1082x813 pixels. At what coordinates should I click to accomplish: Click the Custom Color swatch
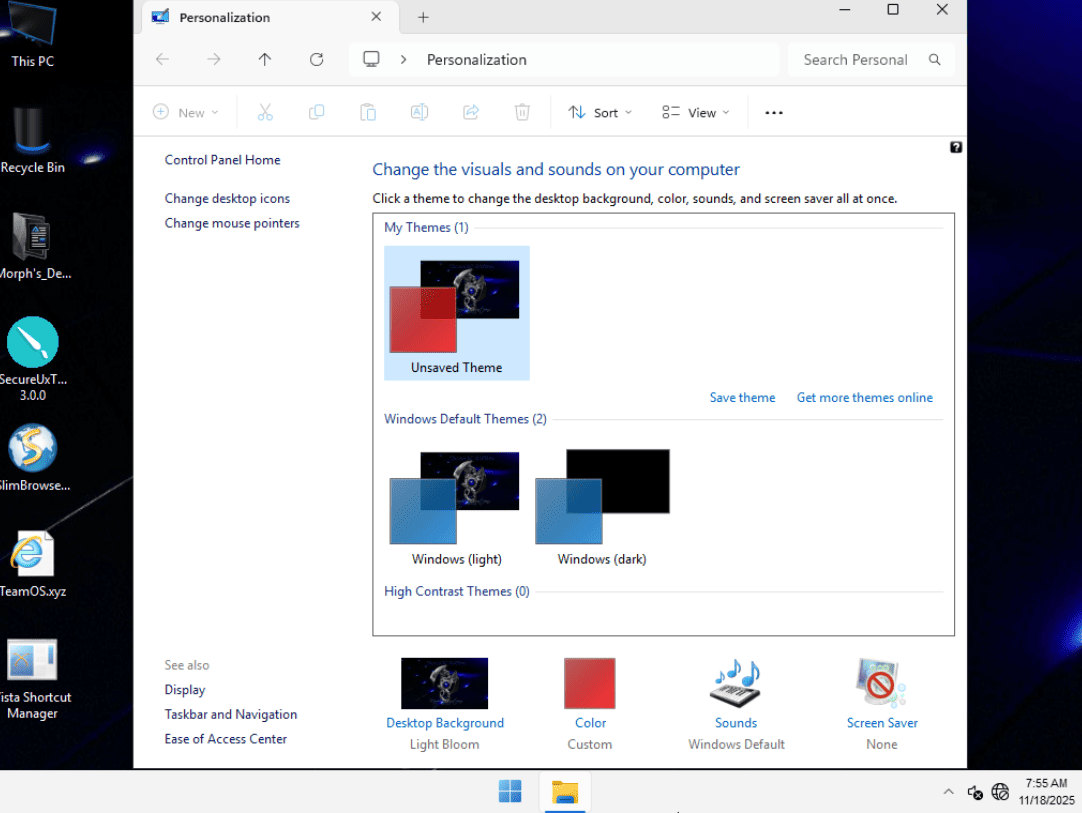(x=589, y=684)
